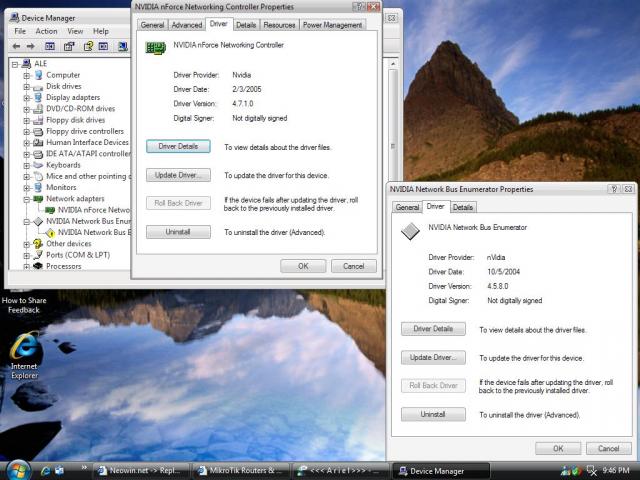Open Details tab in Bus Enumerator Properties
640x480 pixels.
[x=462, y=207]
